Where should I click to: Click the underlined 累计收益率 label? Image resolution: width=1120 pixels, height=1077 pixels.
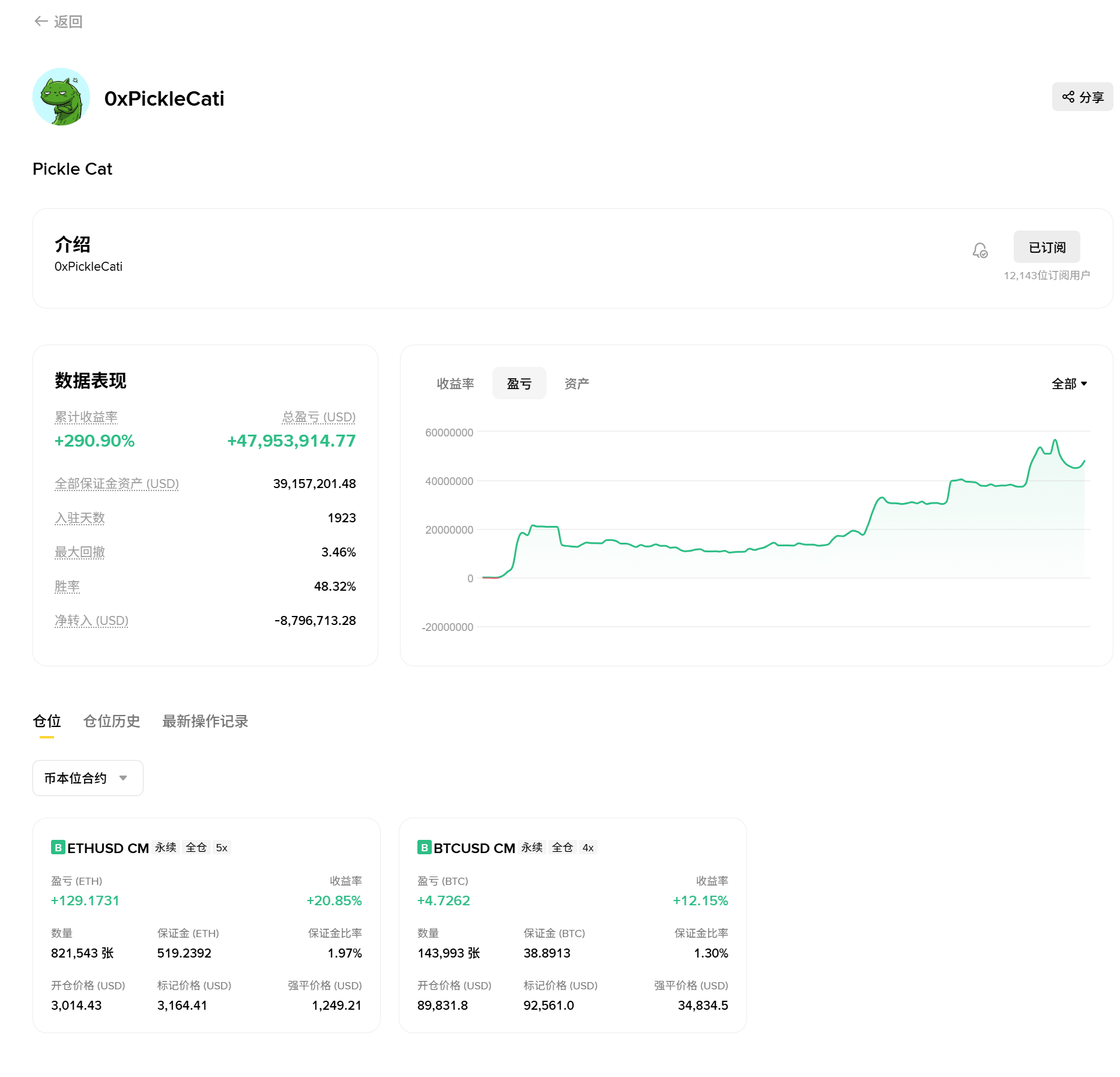[x=86, y=417]
